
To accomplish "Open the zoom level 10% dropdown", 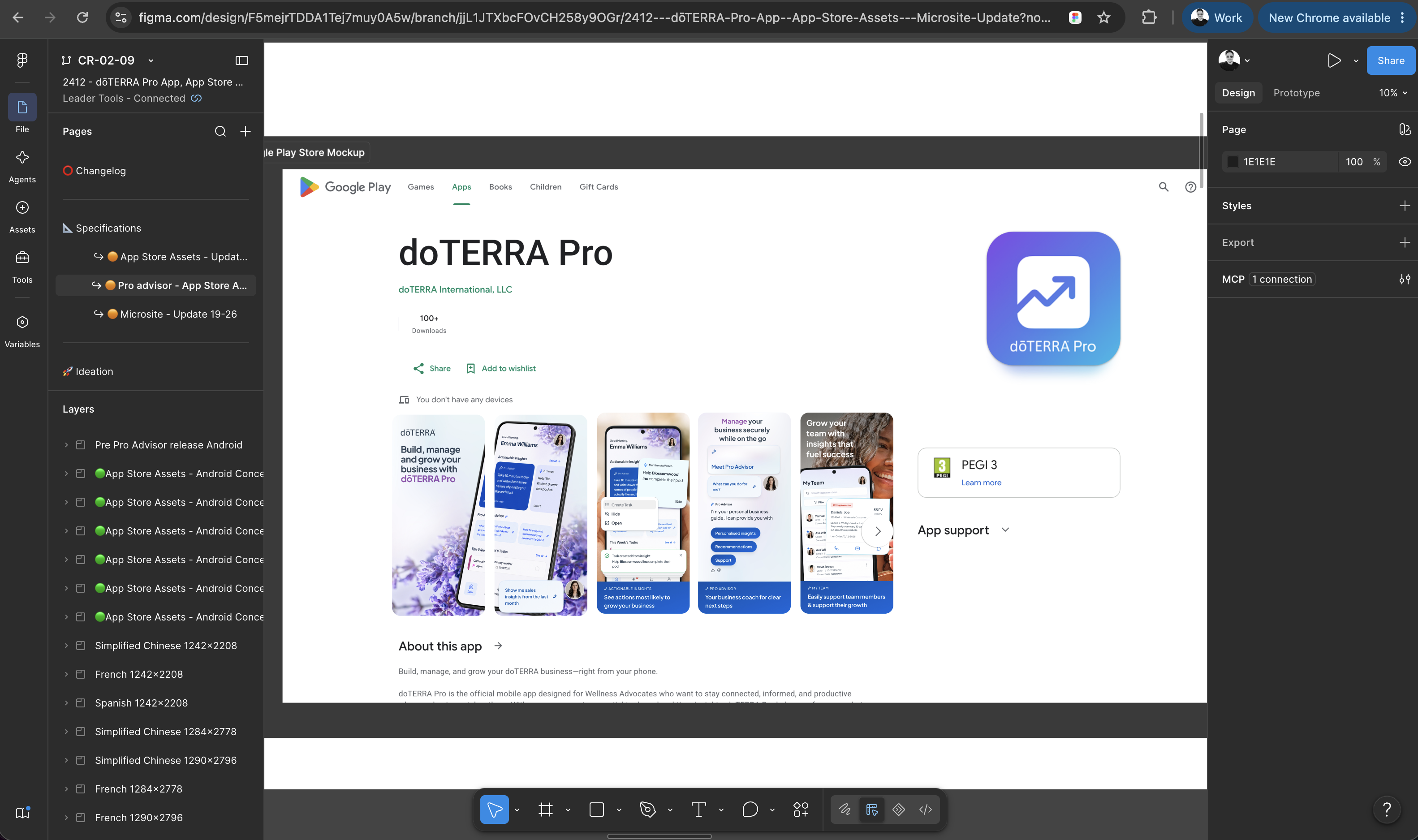I will pyautogui.click(x=1392, y=93).
